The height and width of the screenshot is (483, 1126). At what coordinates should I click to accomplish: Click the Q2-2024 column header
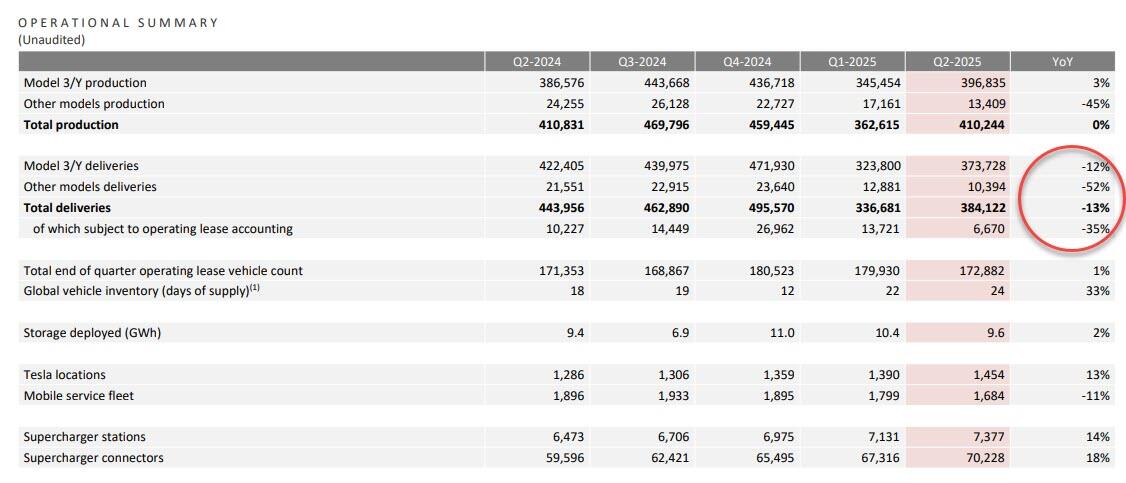[536, 62]
